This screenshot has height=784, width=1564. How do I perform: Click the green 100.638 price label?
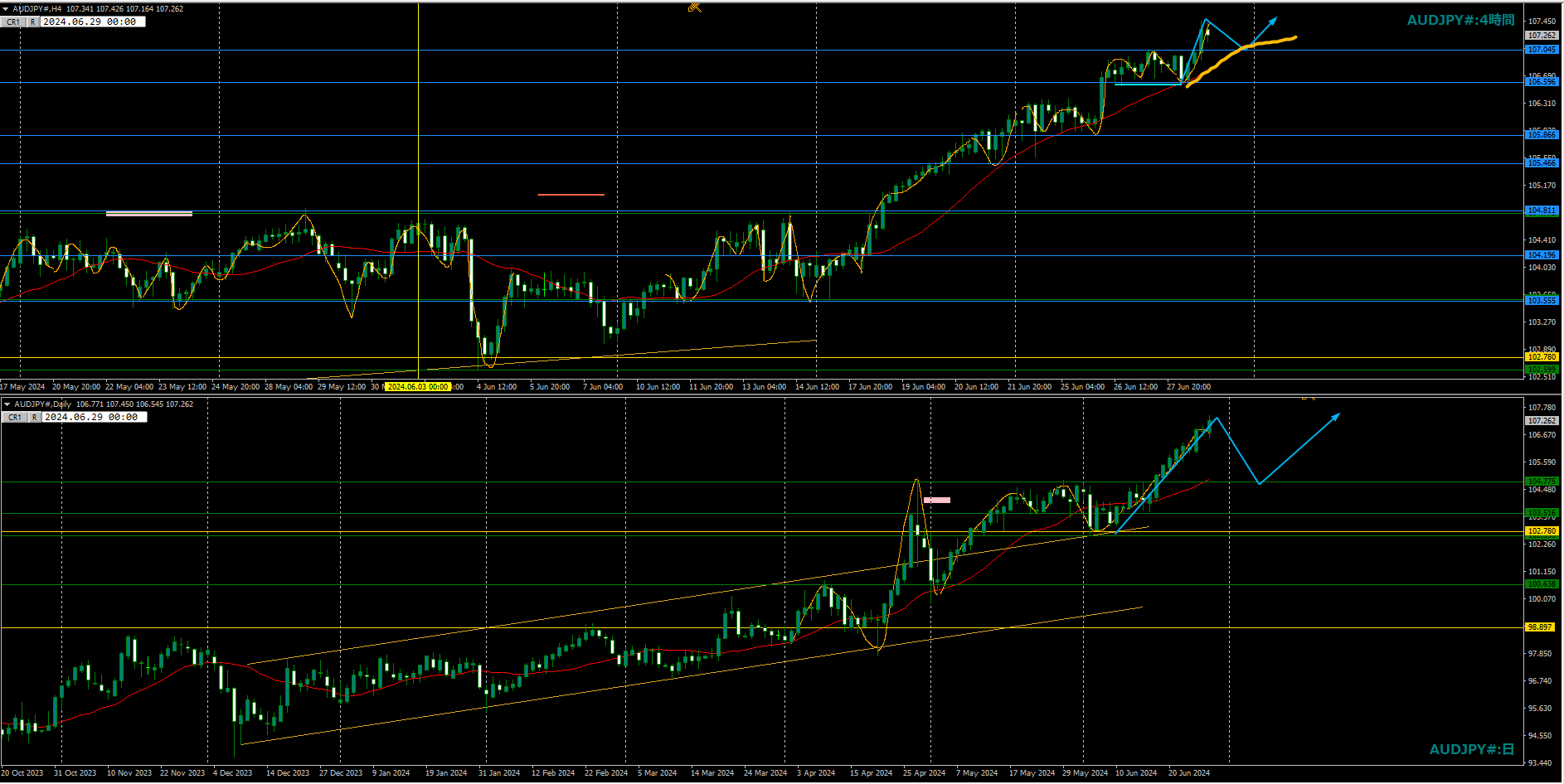tap(1542, 584)
